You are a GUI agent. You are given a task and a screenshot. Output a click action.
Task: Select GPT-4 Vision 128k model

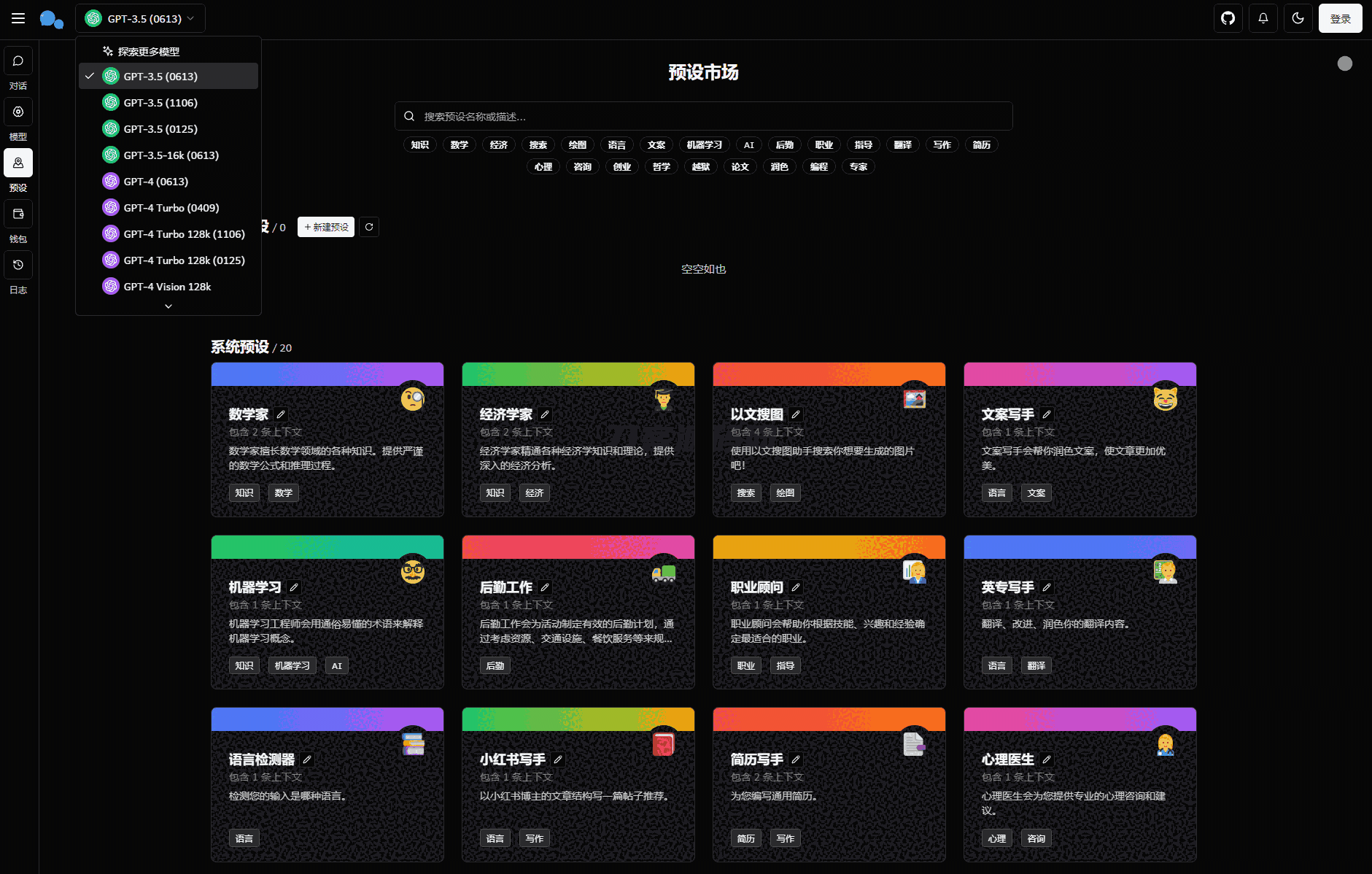(x=168, y=286)
